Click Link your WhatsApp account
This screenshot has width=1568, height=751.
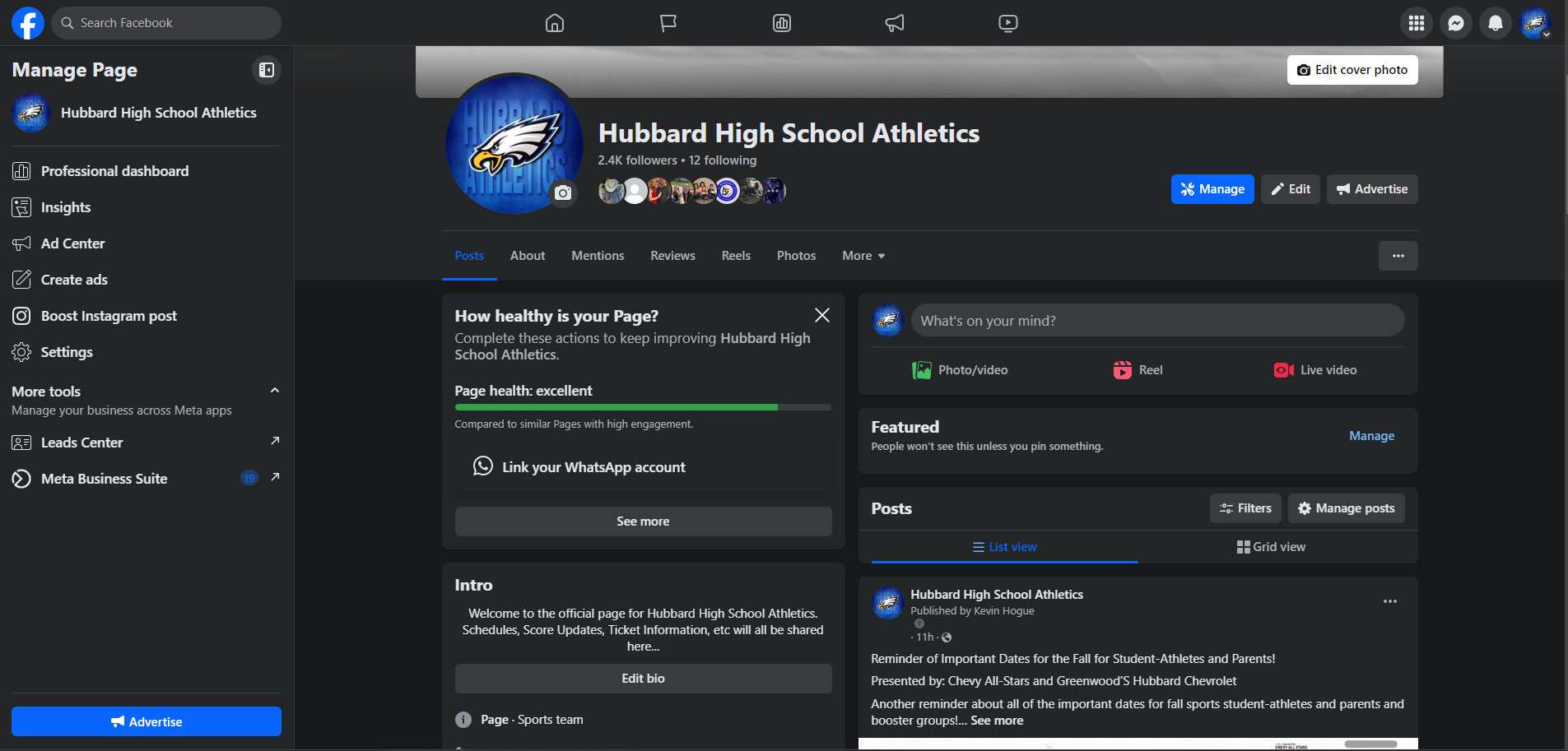(643, 467)
